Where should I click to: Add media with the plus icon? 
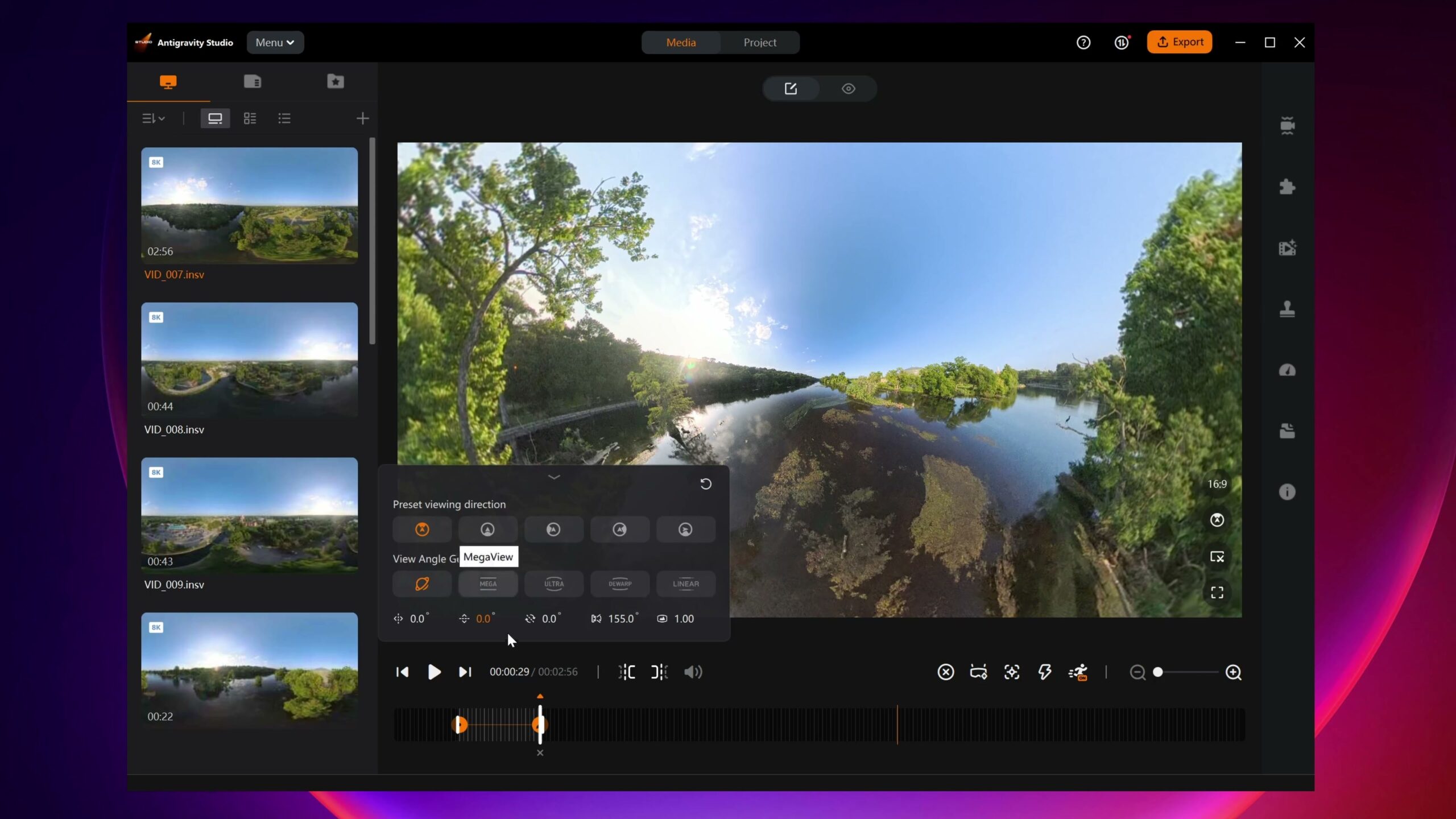click(x=362, y=118)
